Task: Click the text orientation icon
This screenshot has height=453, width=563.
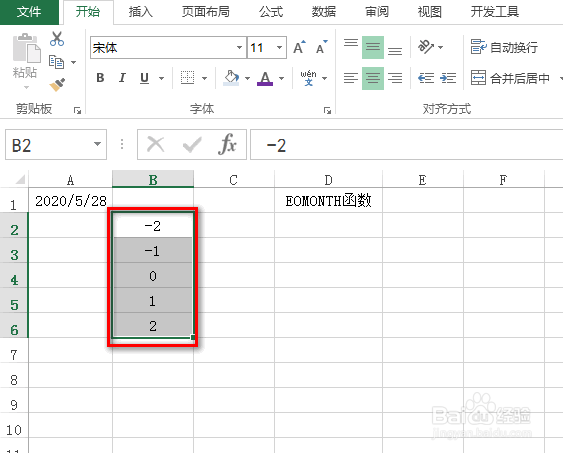Action: 426,47
